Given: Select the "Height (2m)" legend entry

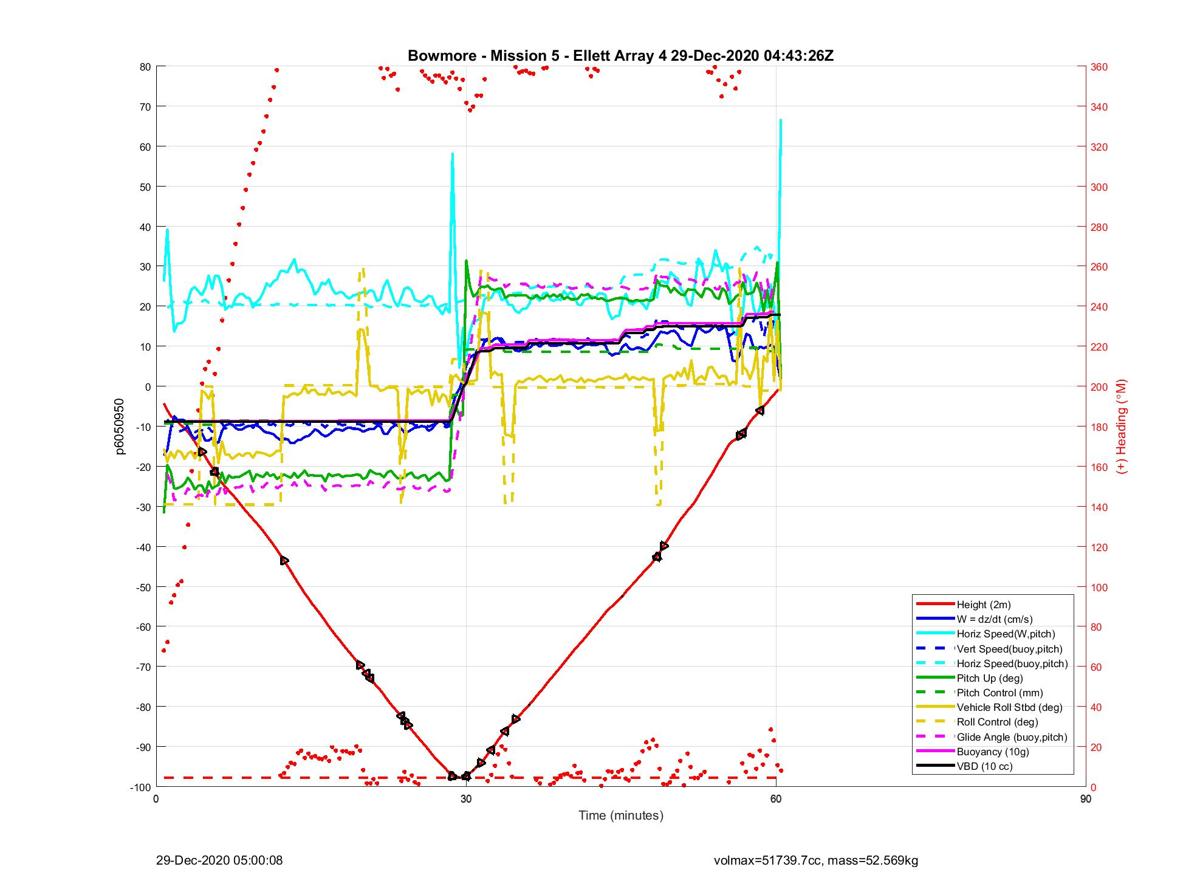Looking at the screenshot, I should [x=986, y=605].
